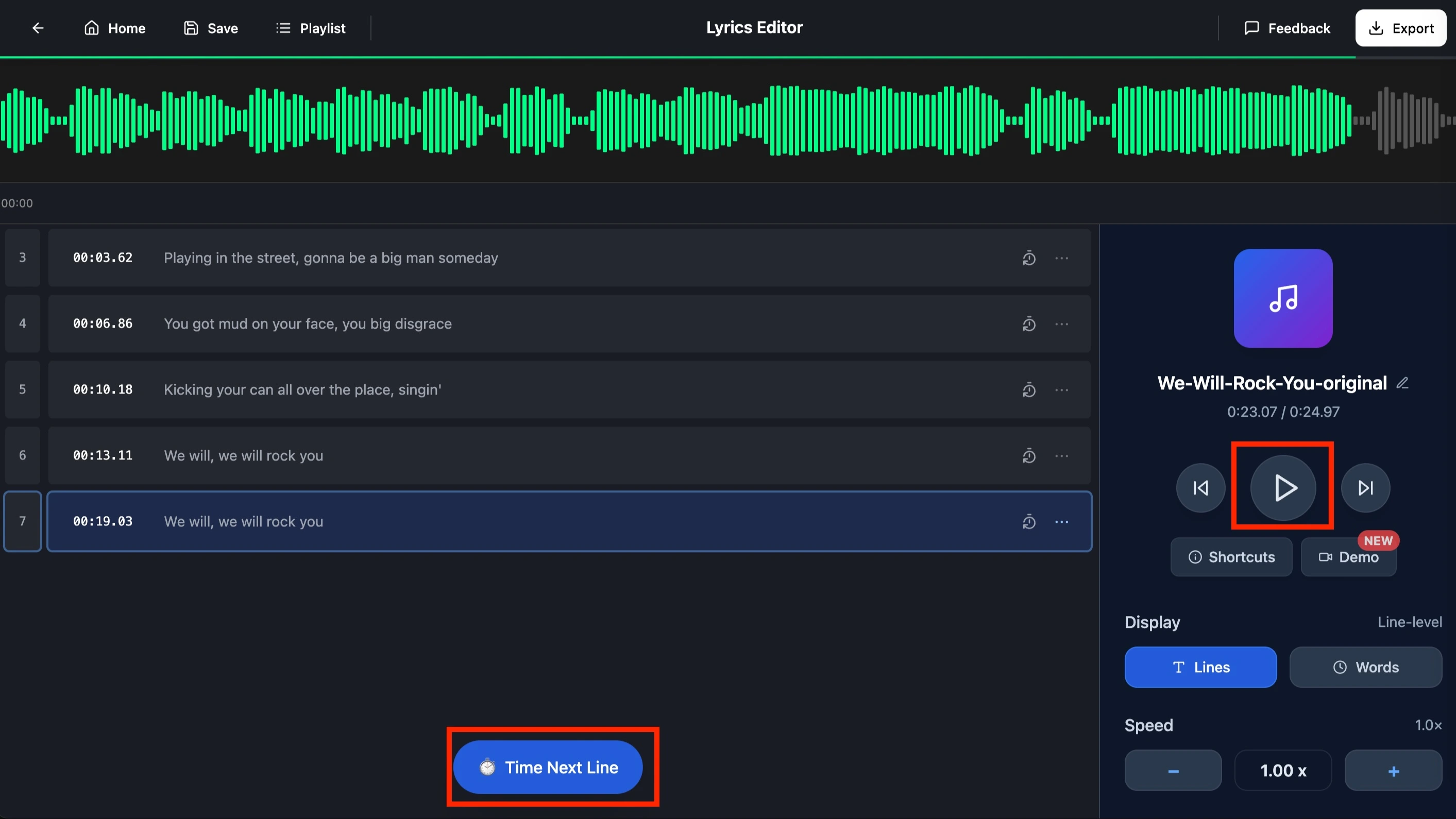Screen dimensions: 1456x819
Task: Click the pencil icon to rename song
Action: point(1402,383)
